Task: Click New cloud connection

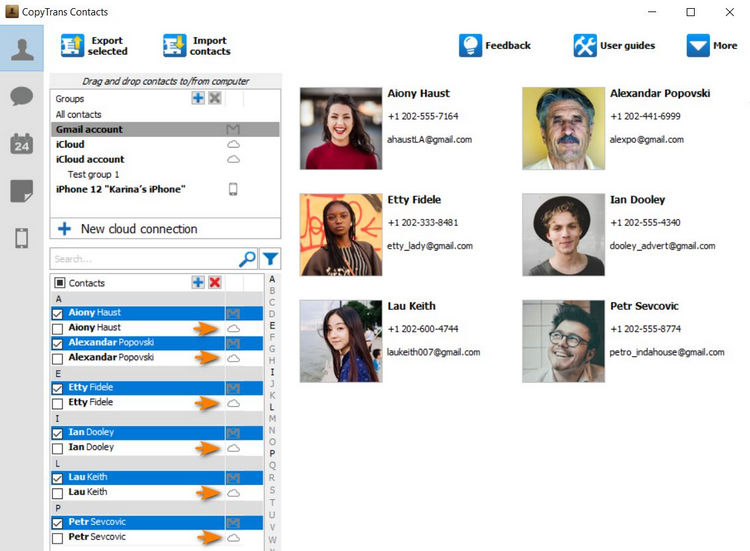Action: coord(165,229)
